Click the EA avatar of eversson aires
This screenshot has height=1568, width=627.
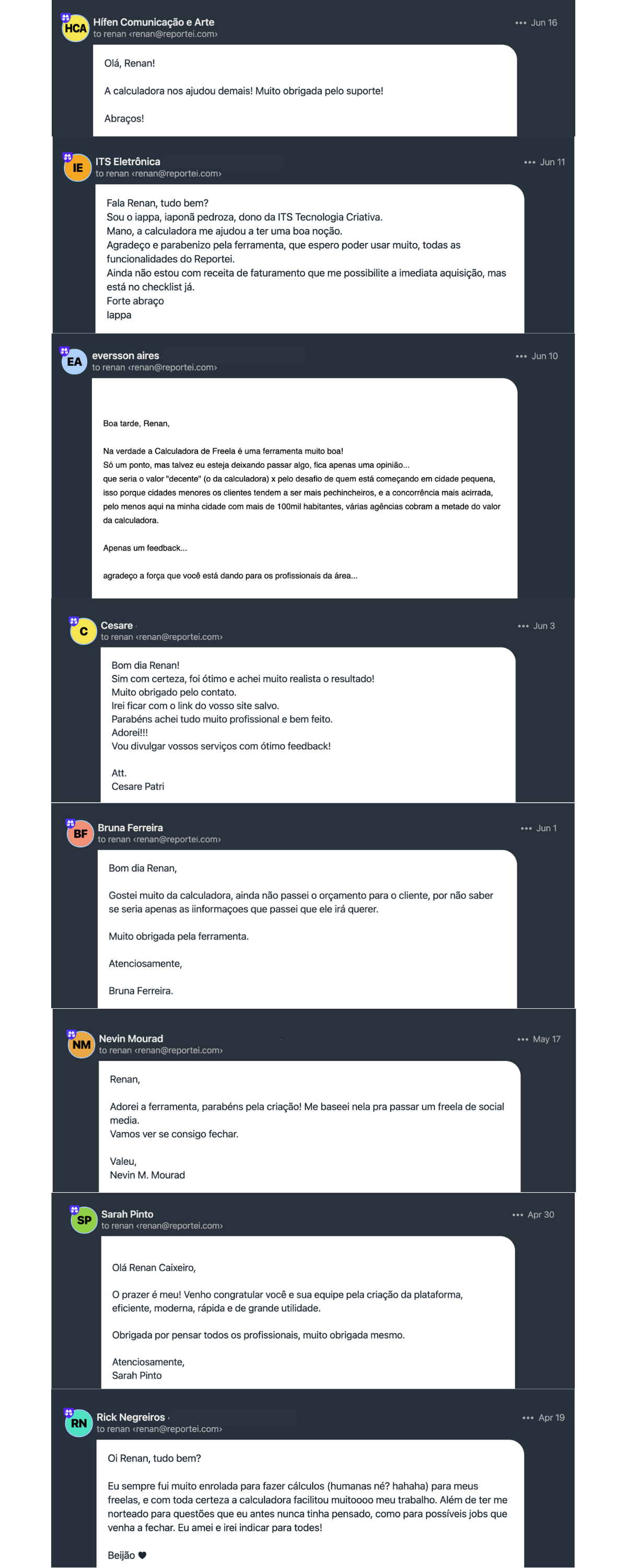tap(74, 362)
